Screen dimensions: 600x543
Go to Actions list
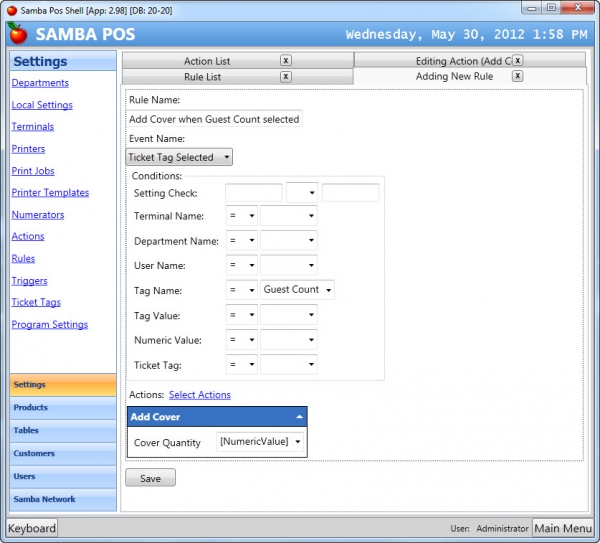28,236
